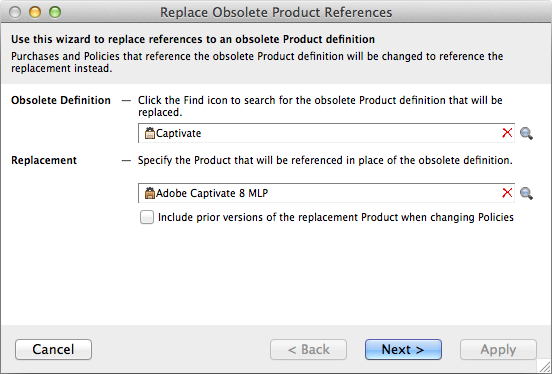
Task: Click the disabled Back button
Action: tap(308, 349)
